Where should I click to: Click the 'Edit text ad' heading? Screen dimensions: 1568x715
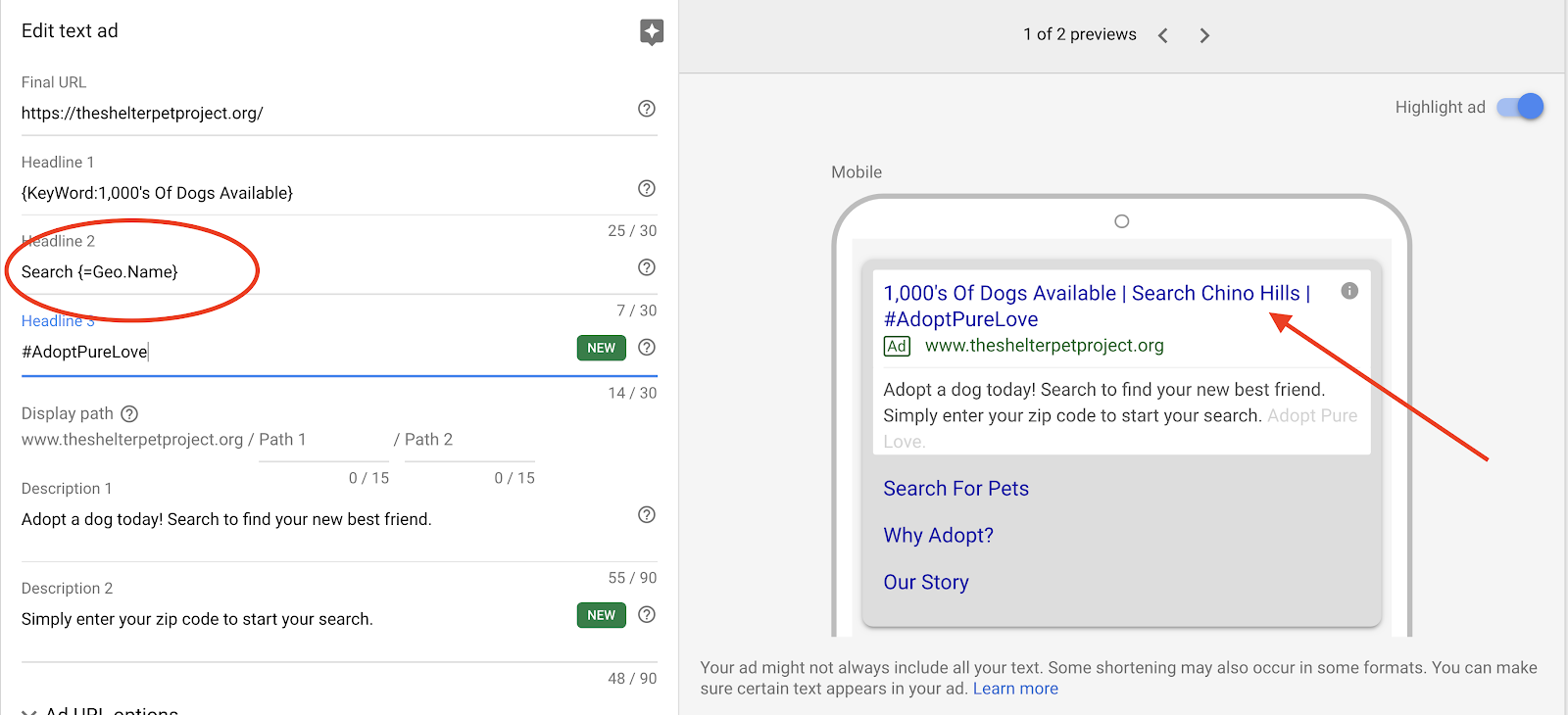pos(70,30)
